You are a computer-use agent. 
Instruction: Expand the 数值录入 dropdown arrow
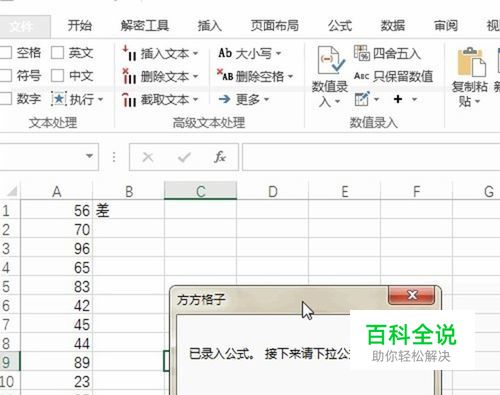tap(338, 102)
